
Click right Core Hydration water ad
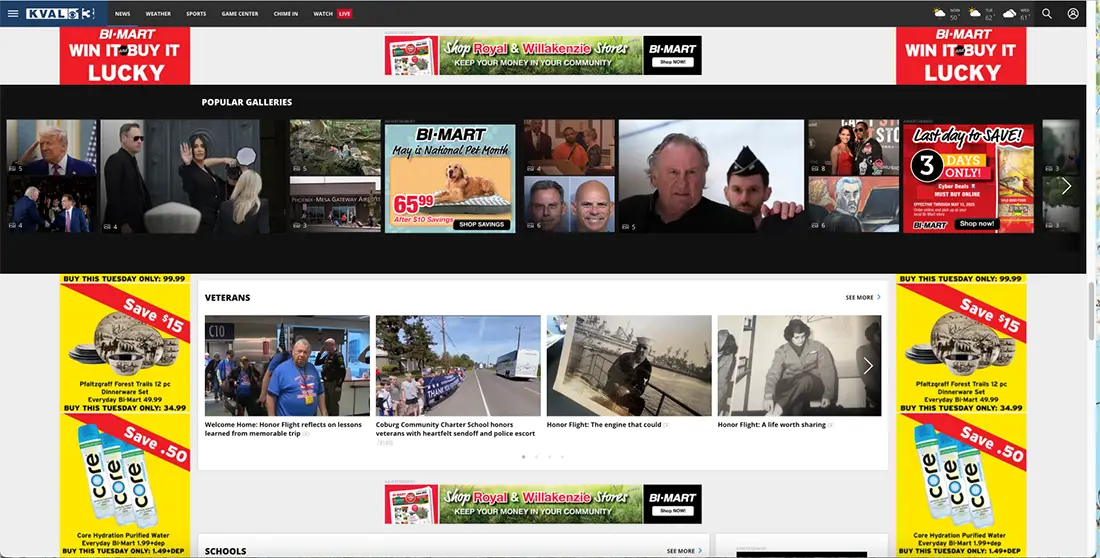[x=961, y=484]
